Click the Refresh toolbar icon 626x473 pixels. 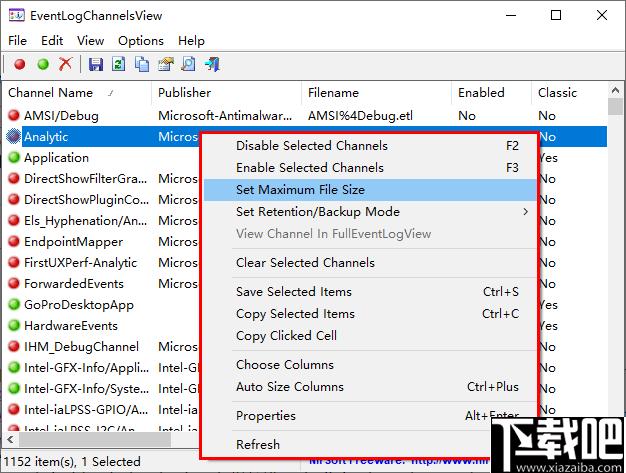pyautogui.click(x=119, y=64)
